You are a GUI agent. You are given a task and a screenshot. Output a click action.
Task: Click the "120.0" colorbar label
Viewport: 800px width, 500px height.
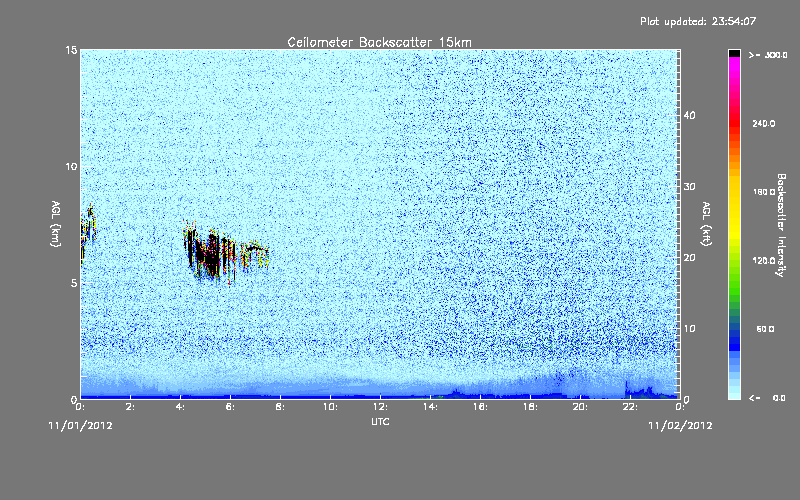click(x=764, y=260)
